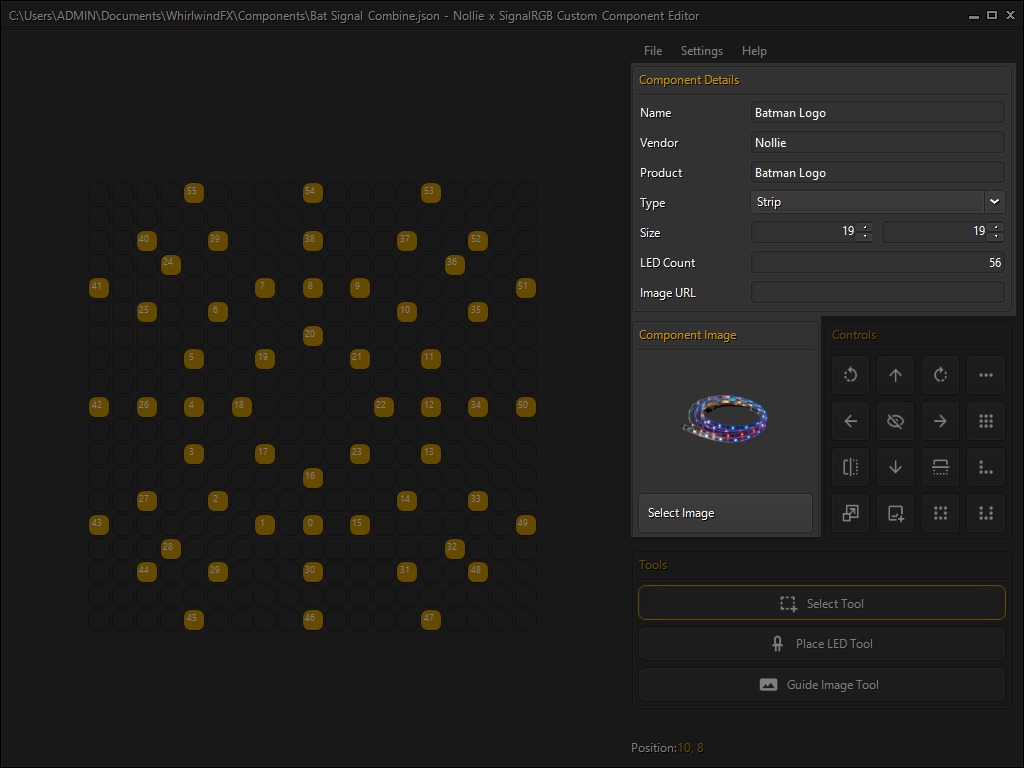
Task: Select LED number 38 on the grid
Action: click(x=313, y=240)
